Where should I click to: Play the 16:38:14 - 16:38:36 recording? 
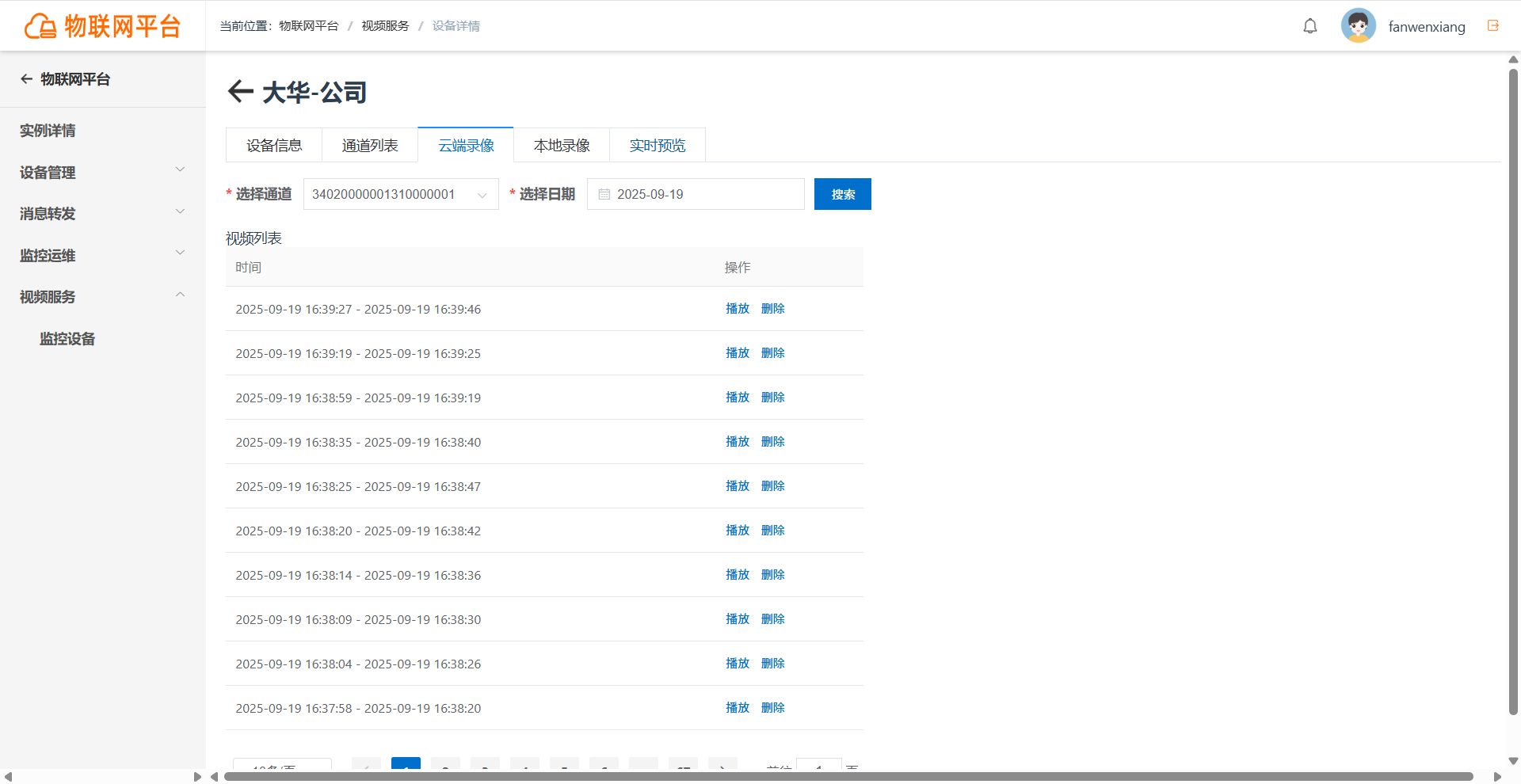[738, 575]
